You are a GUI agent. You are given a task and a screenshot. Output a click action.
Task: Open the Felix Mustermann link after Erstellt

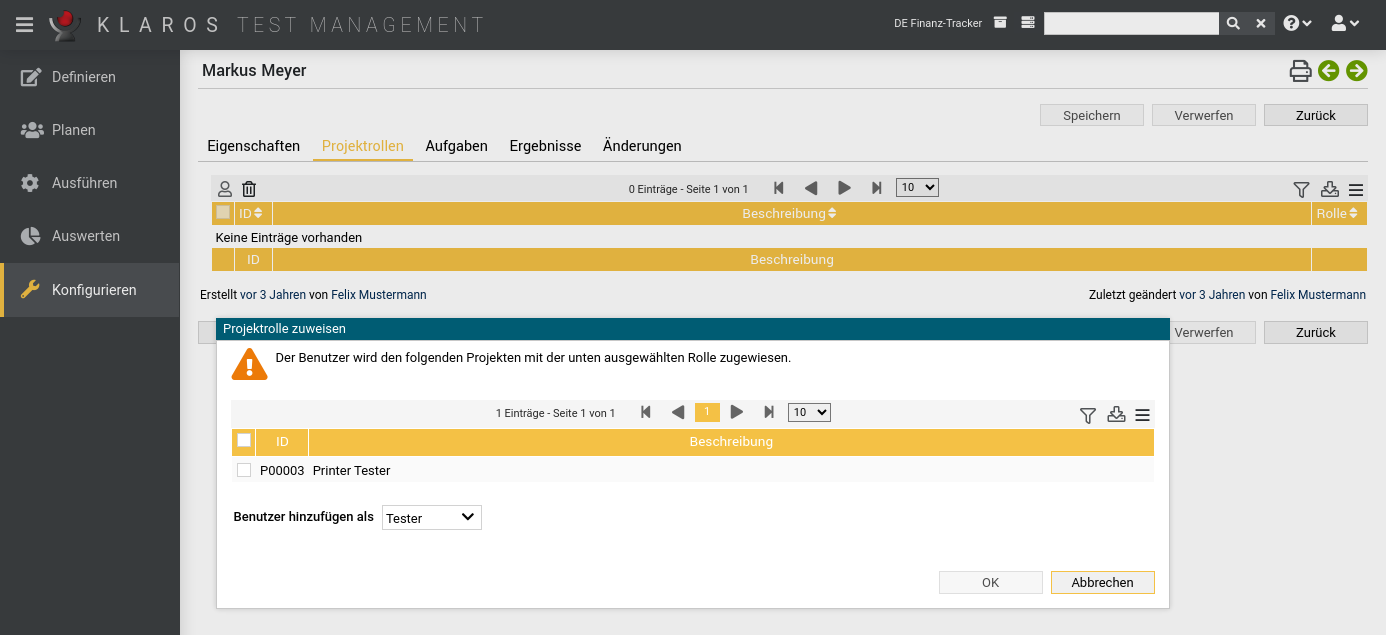[x=379, y=295]
